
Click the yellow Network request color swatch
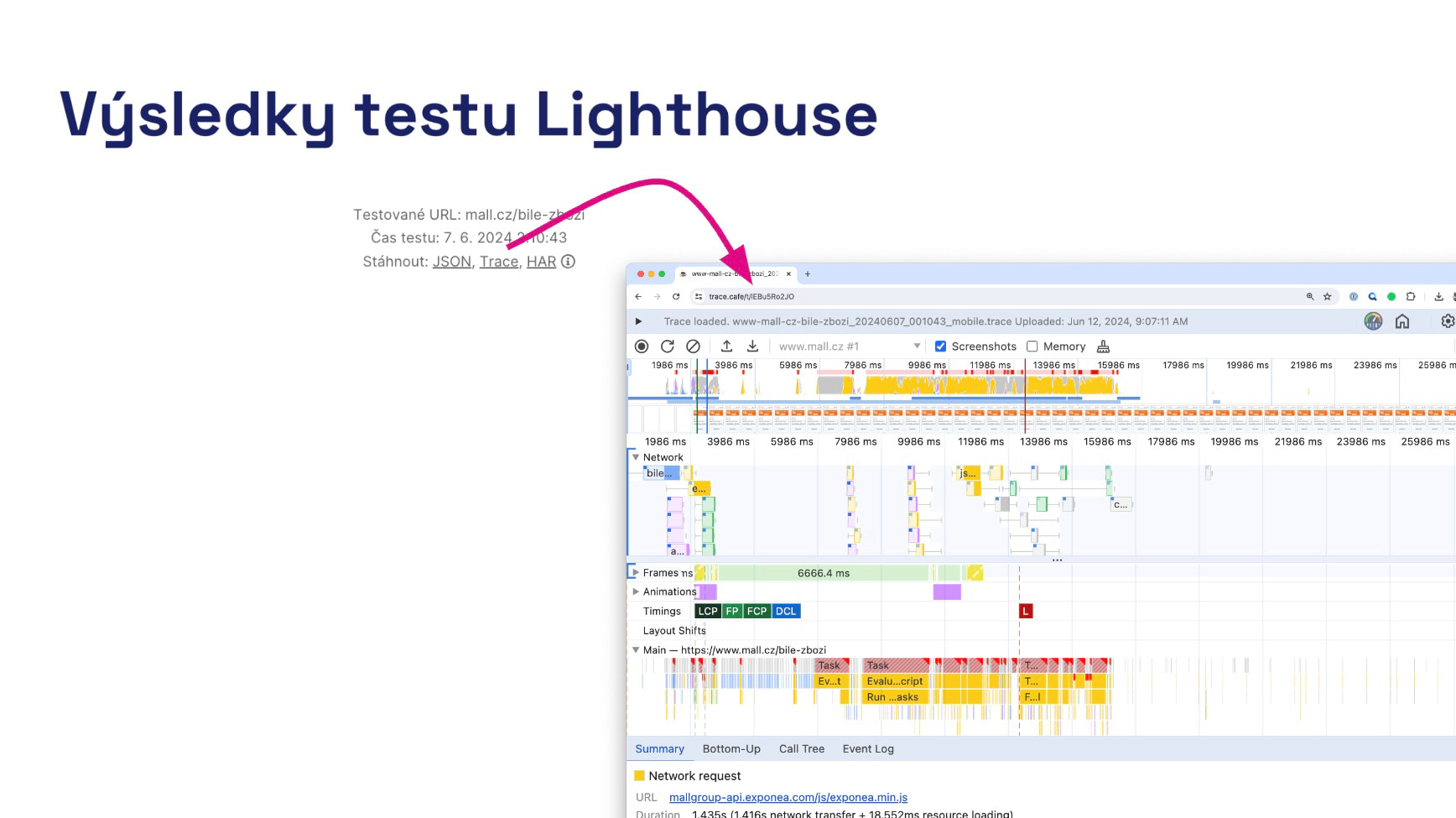tap(642, 775)
